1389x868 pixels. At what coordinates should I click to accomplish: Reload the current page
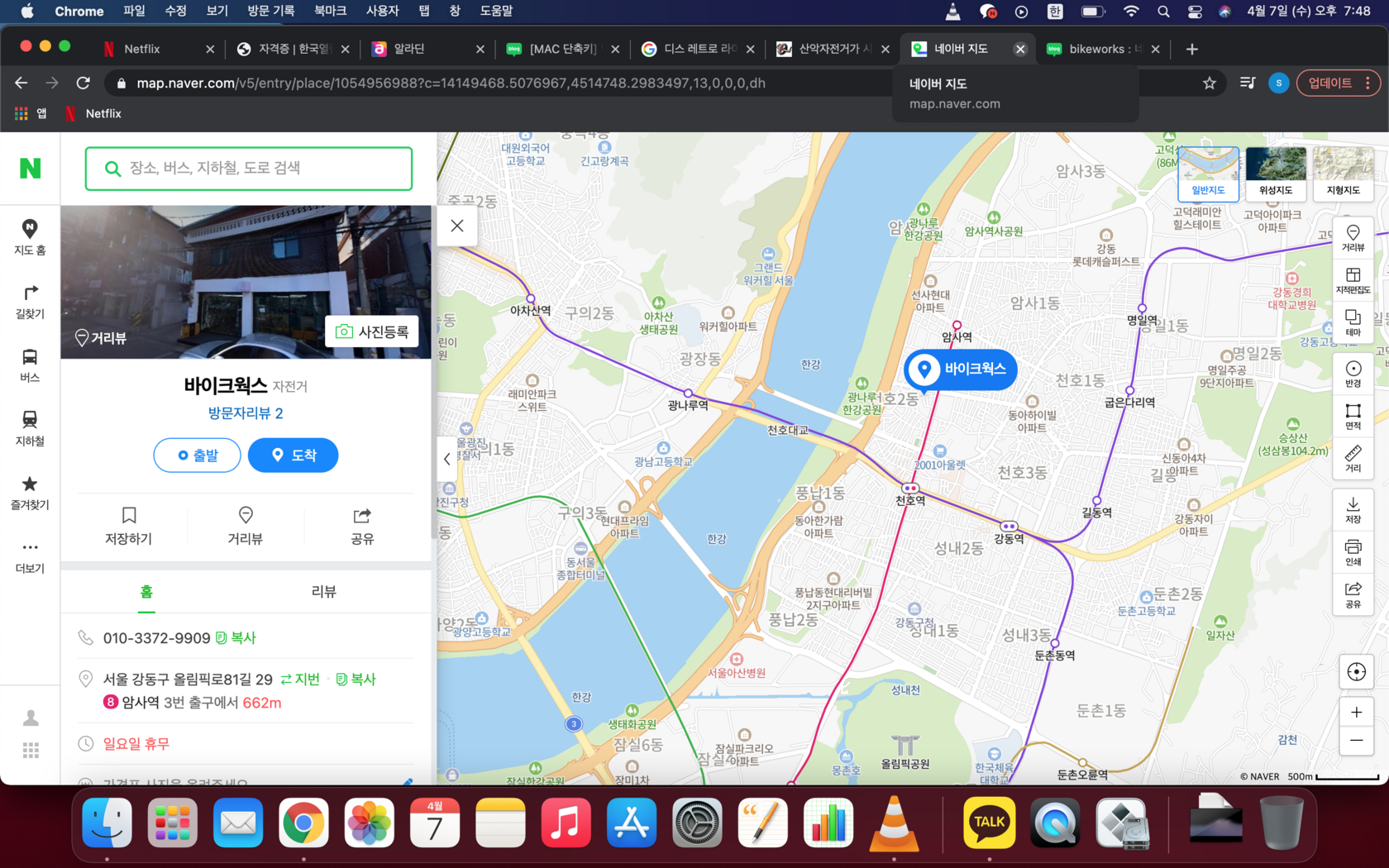coord(83,83)
